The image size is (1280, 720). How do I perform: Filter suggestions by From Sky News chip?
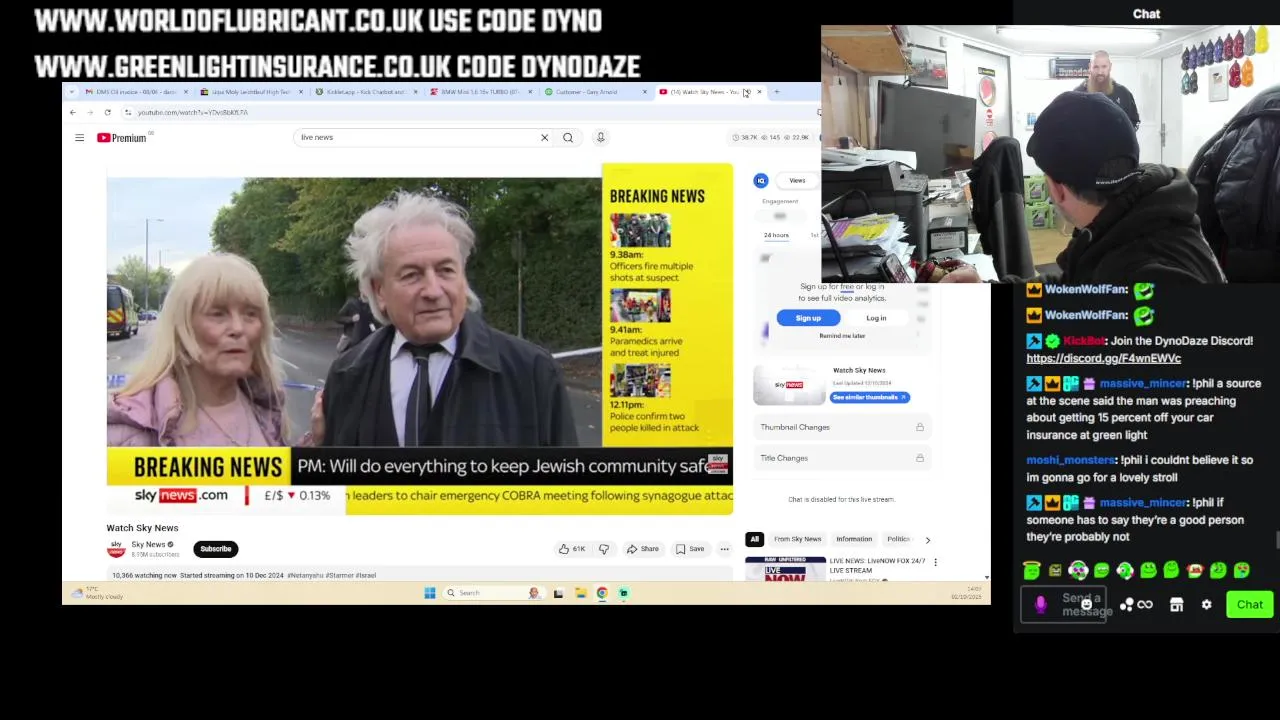[797, 539]
